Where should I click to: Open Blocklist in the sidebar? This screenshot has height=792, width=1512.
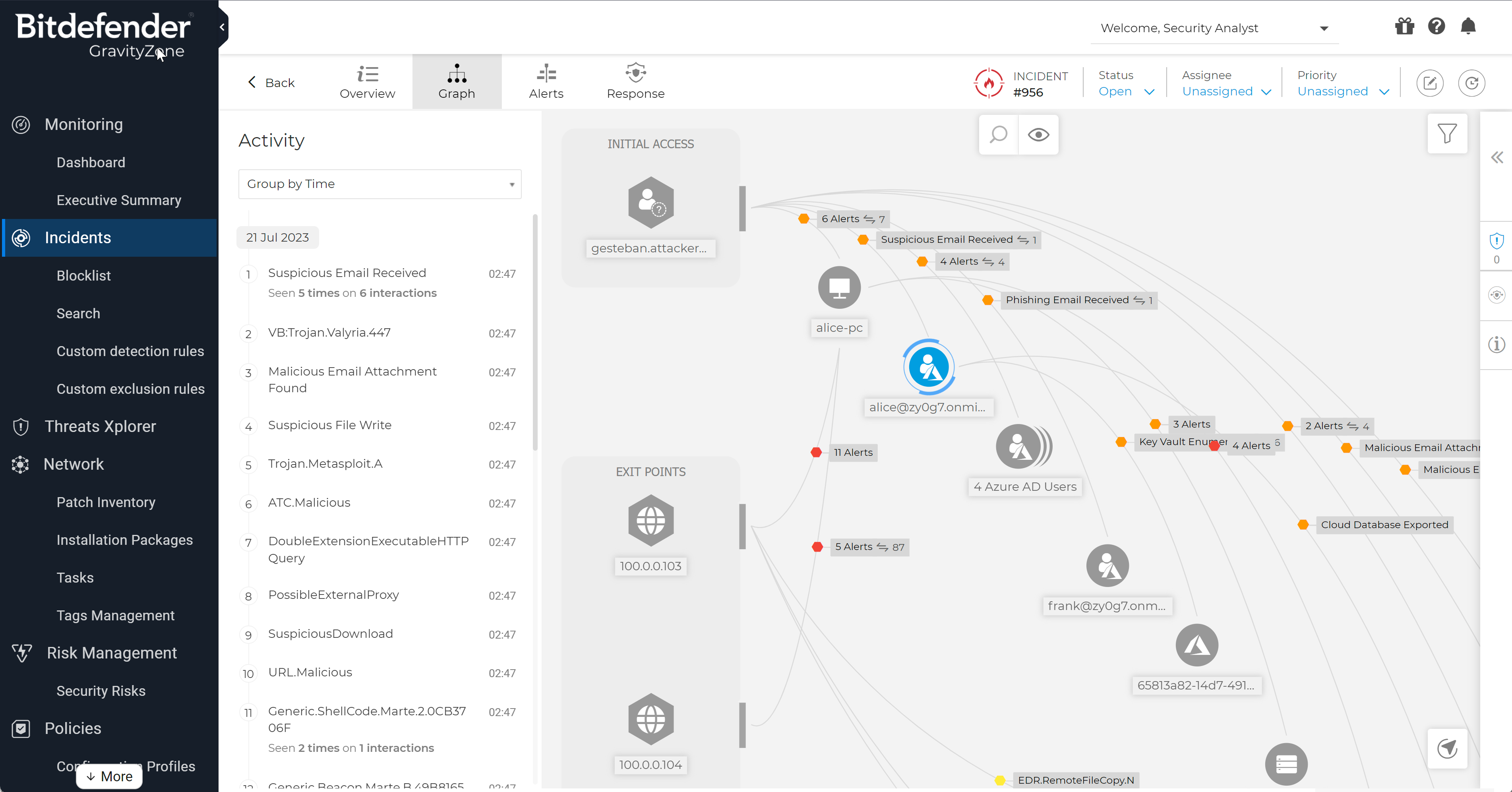pyautogui.click(x=84, y=276)
